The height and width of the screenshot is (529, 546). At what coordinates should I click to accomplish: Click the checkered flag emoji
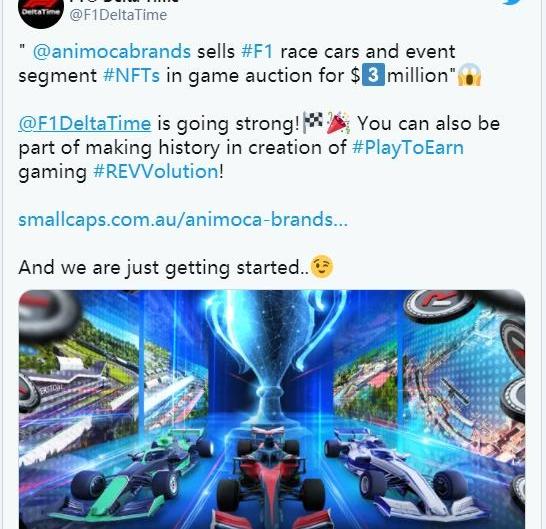(313, 122)
